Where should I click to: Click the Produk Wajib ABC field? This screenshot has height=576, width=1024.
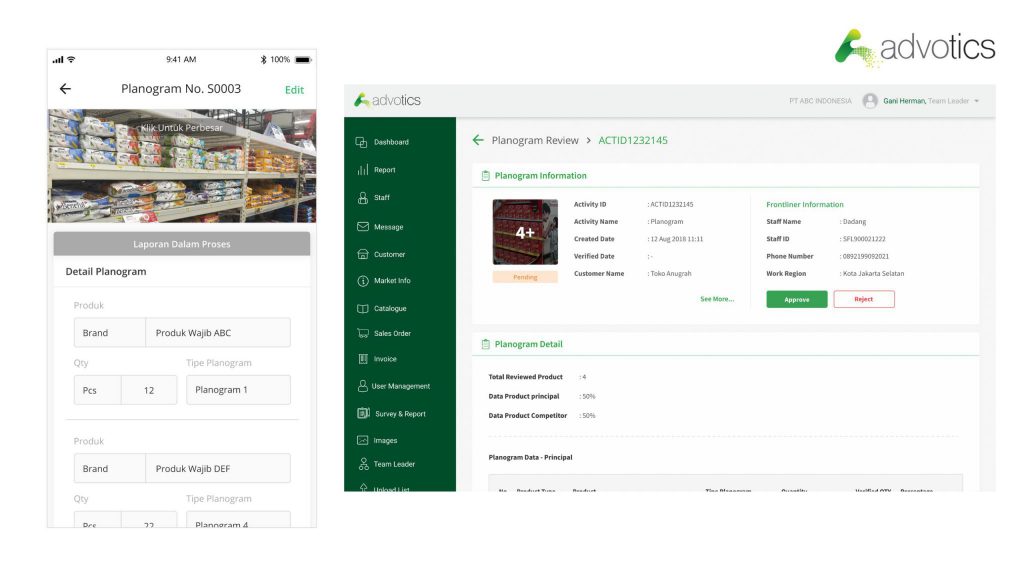218,332
